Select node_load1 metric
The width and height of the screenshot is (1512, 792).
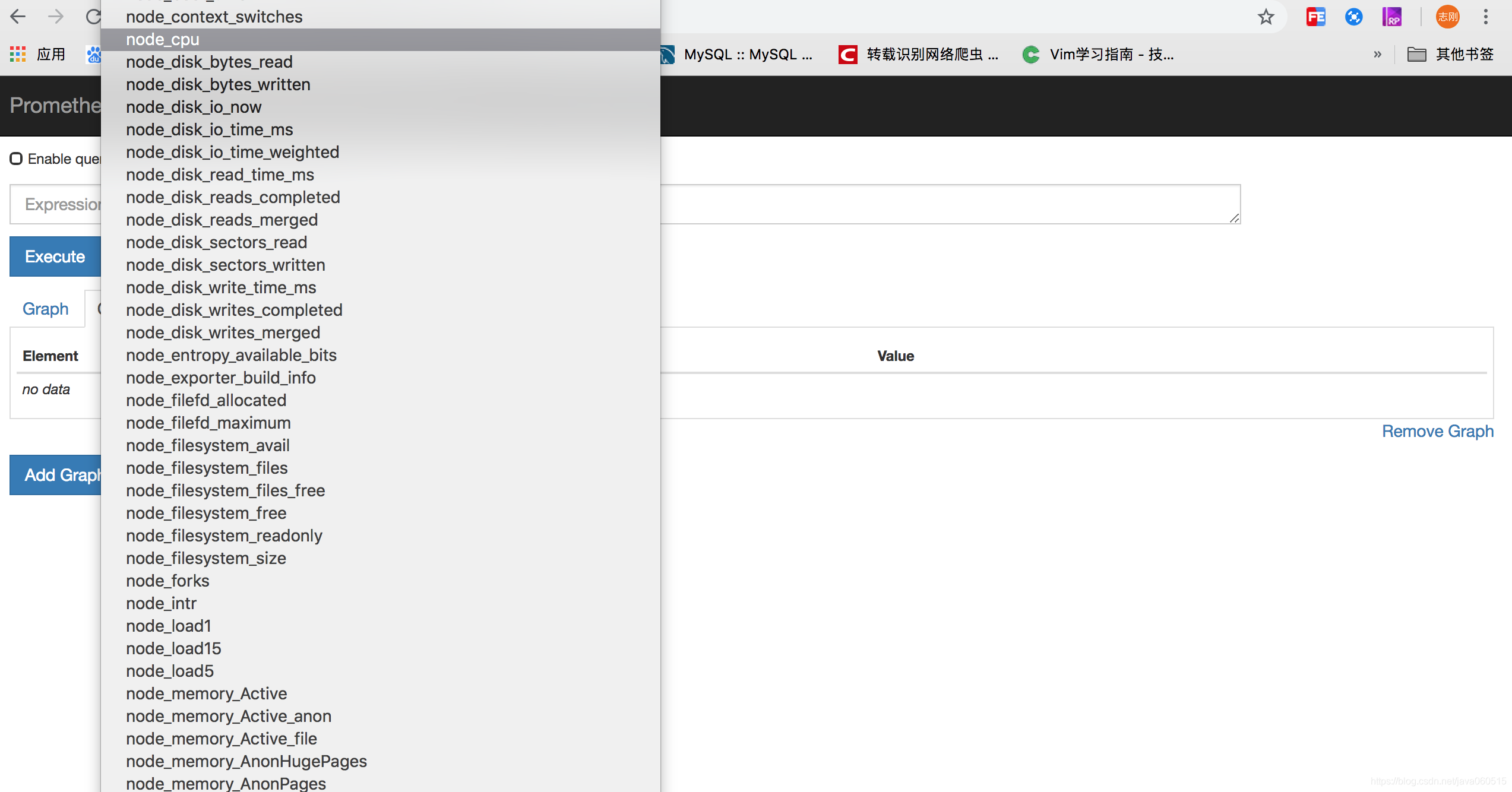381,626
